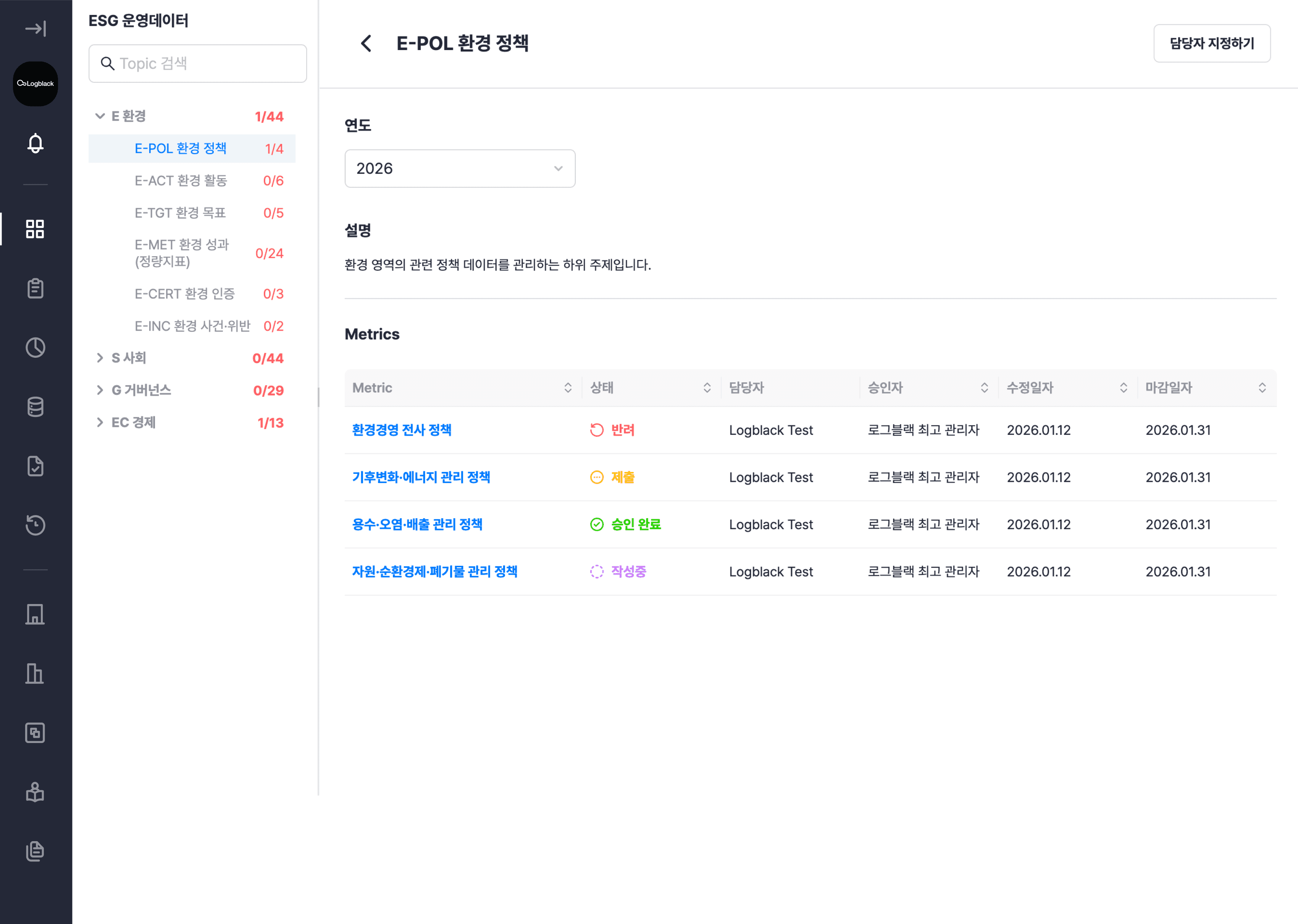Go back using the left chevron
1298x924 pixels.
(366, 43)
